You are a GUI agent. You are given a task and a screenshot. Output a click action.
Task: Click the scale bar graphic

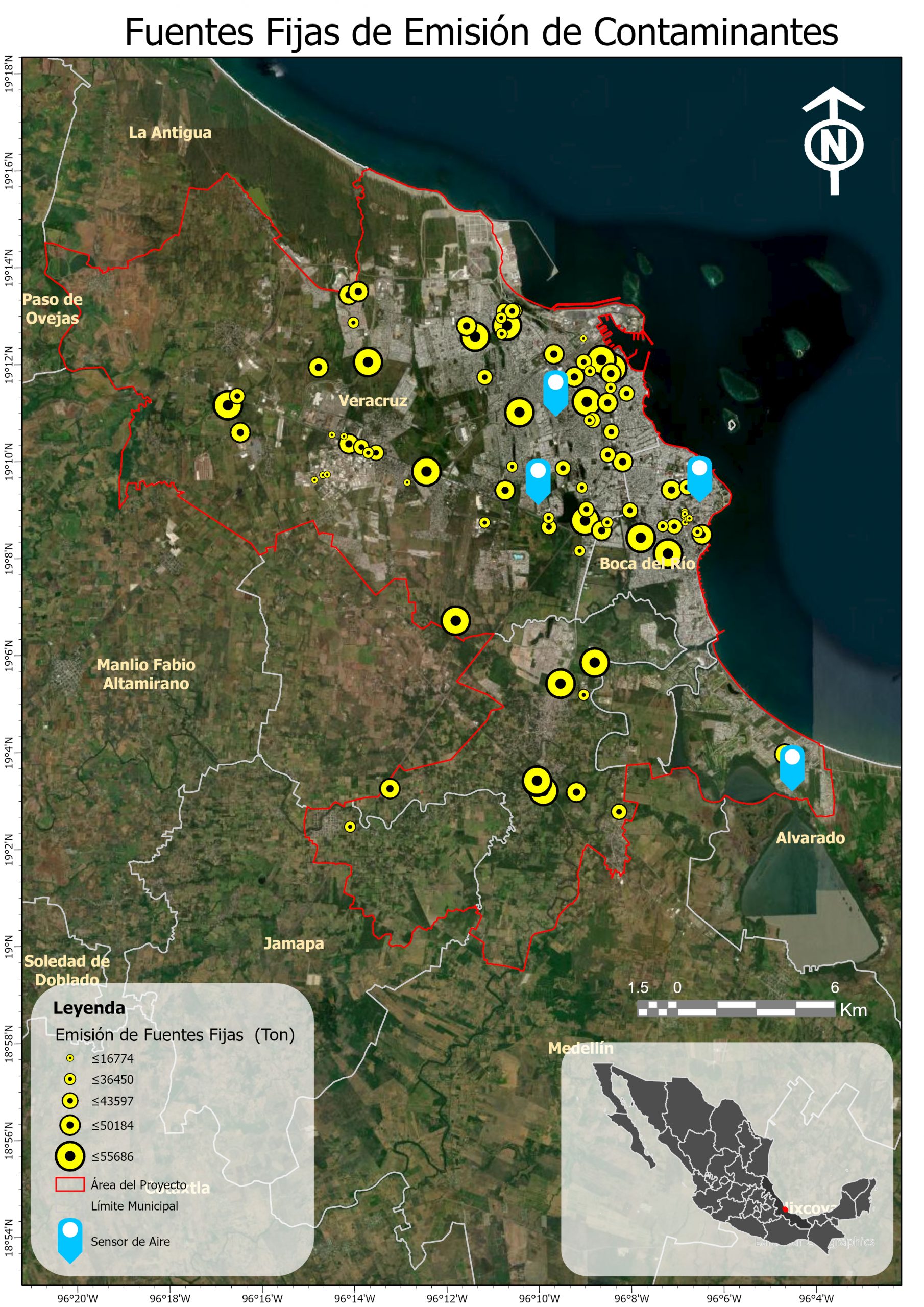point(736,1008)
